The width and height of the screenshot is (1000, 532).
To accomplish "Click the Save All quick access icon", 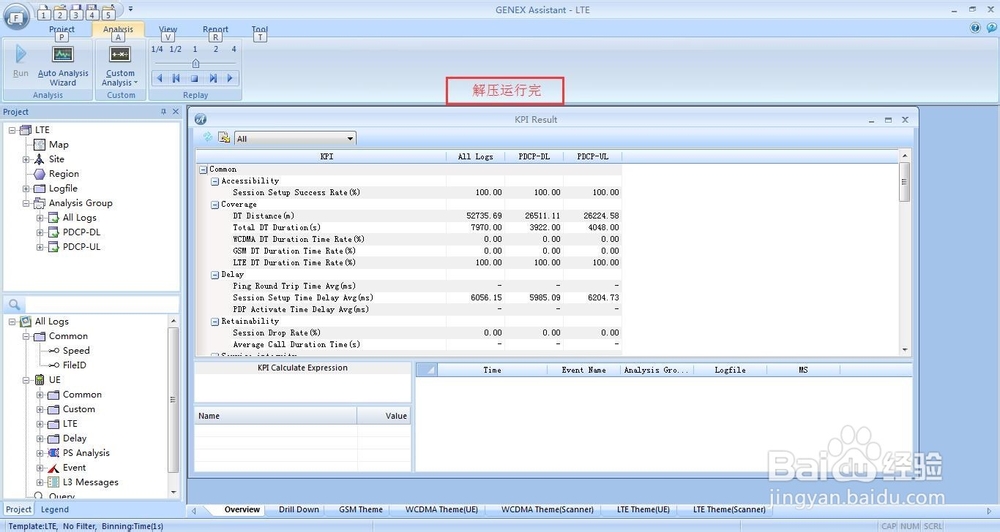I will pyautogui.click(x=92, y=13).
